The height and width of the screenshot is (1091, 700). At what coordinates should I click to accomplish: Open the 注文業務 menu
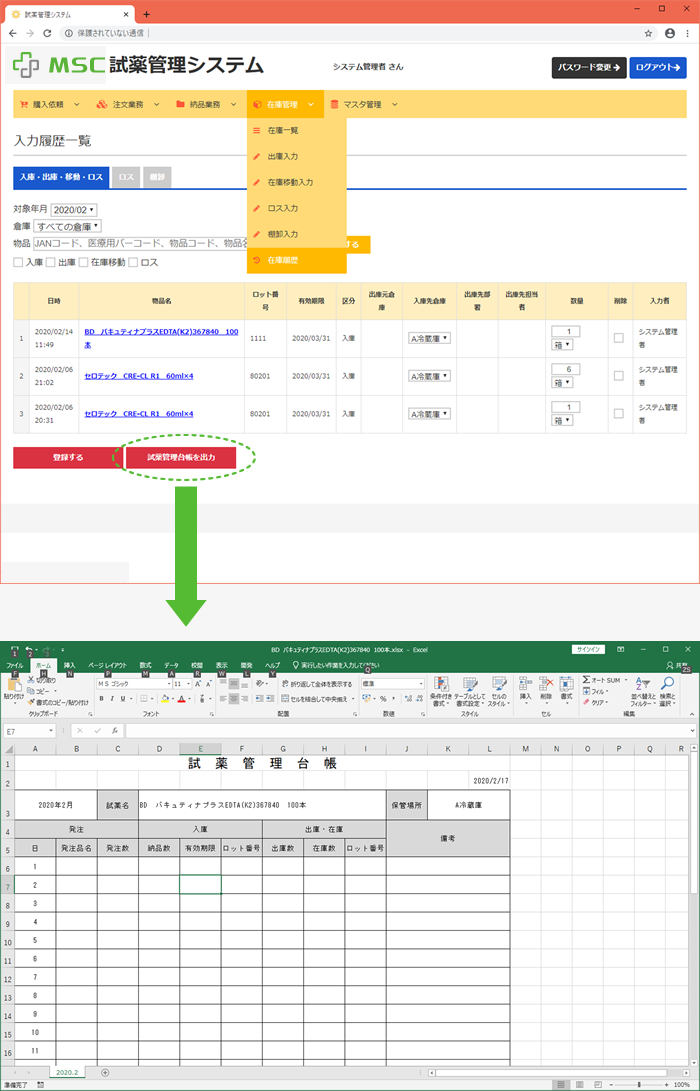point(129,104)
